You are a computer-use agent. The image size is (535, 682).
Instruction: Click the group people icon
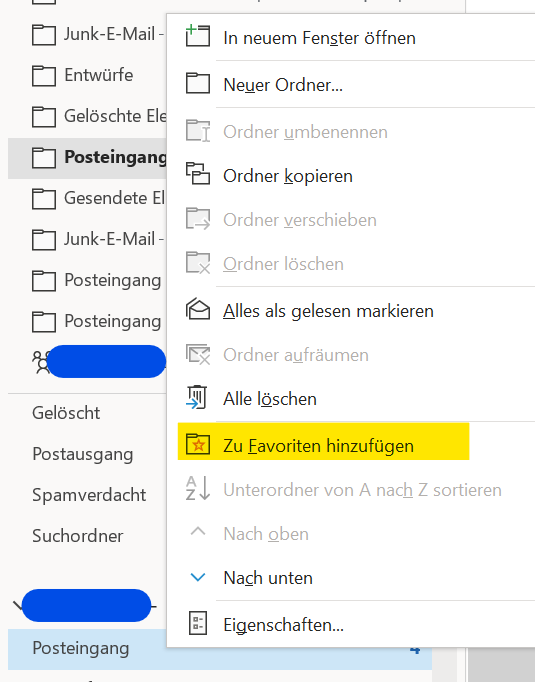click(41, 362)
